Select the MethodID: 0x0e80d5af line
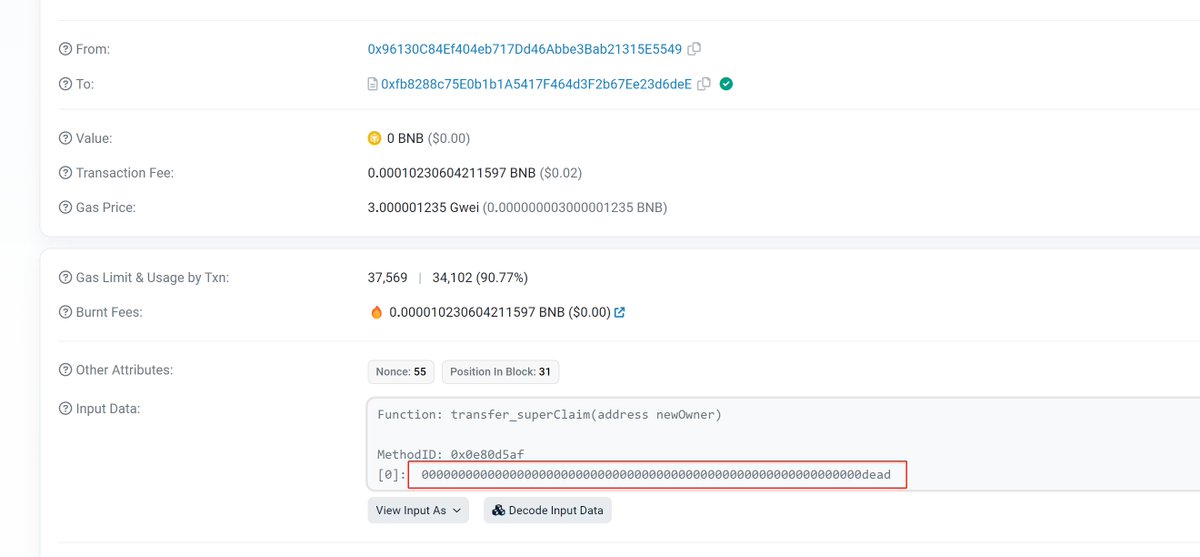Image resolution: width=1200 pixels, height=557 pixels. (x=451, y=454)
